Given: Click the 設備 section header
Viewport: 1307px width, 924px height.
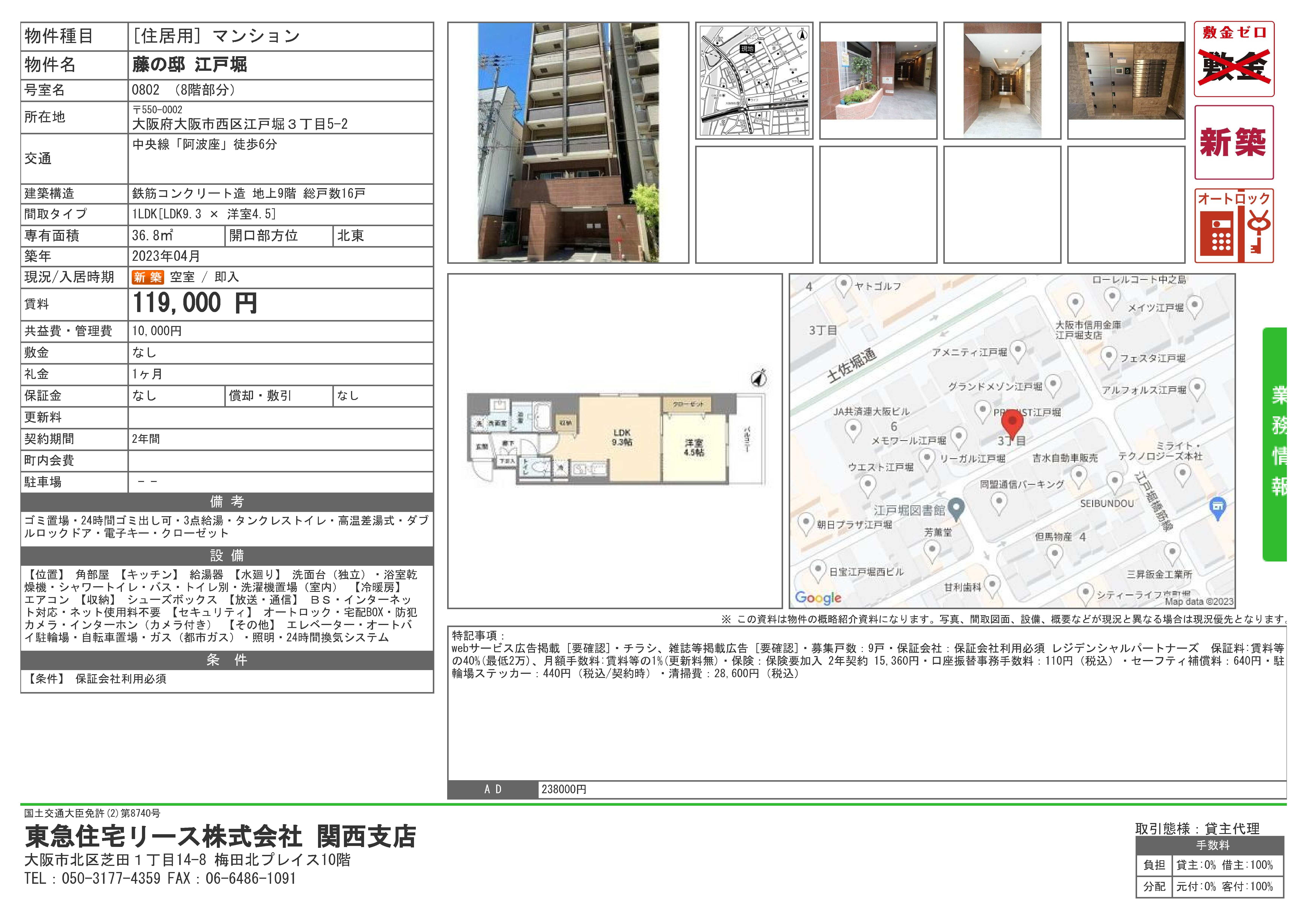Looking at the screenshot, I should [227, 556].
